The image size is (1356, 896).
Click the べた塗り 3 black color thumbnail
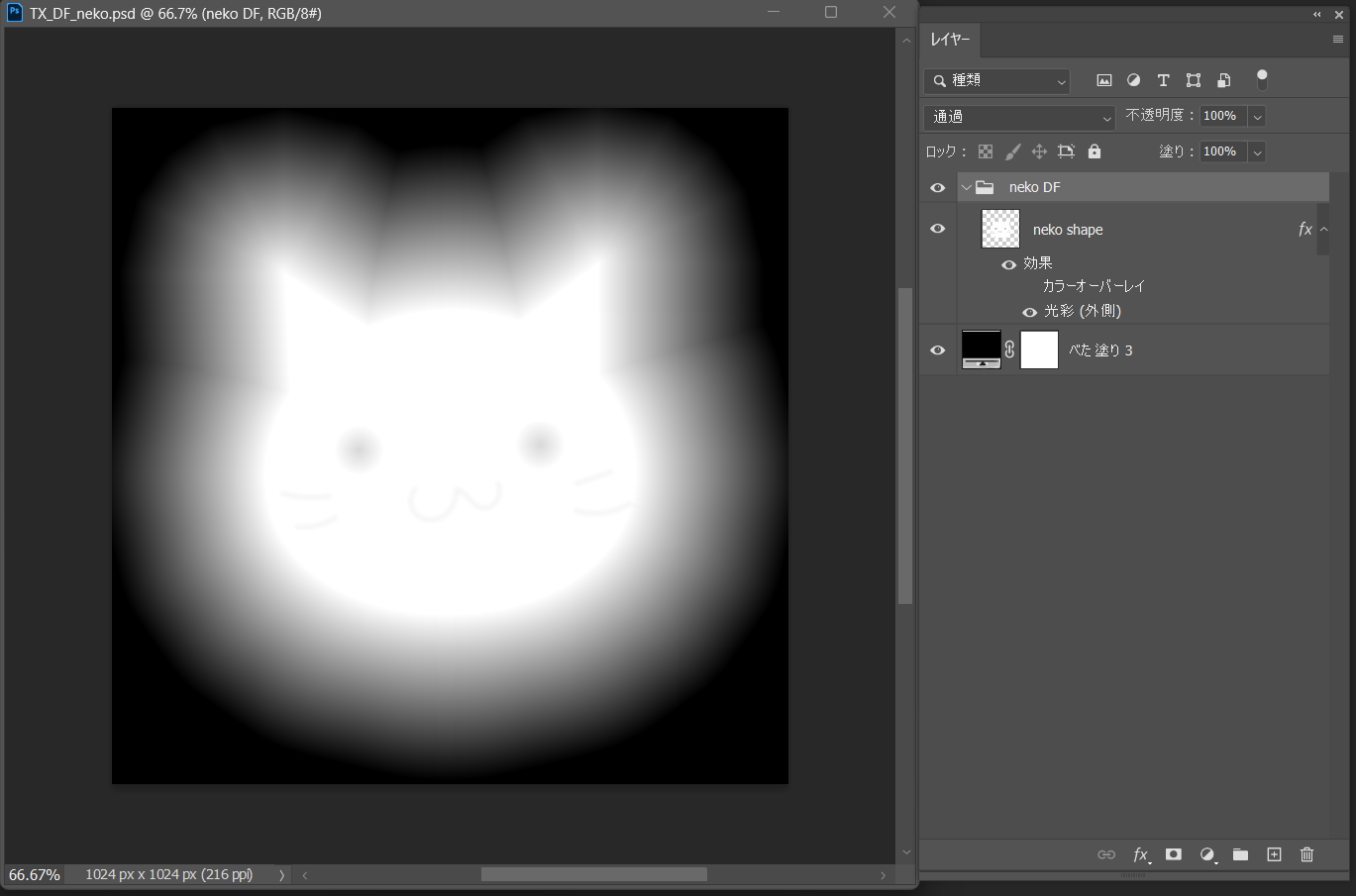[x=981, y=349]
